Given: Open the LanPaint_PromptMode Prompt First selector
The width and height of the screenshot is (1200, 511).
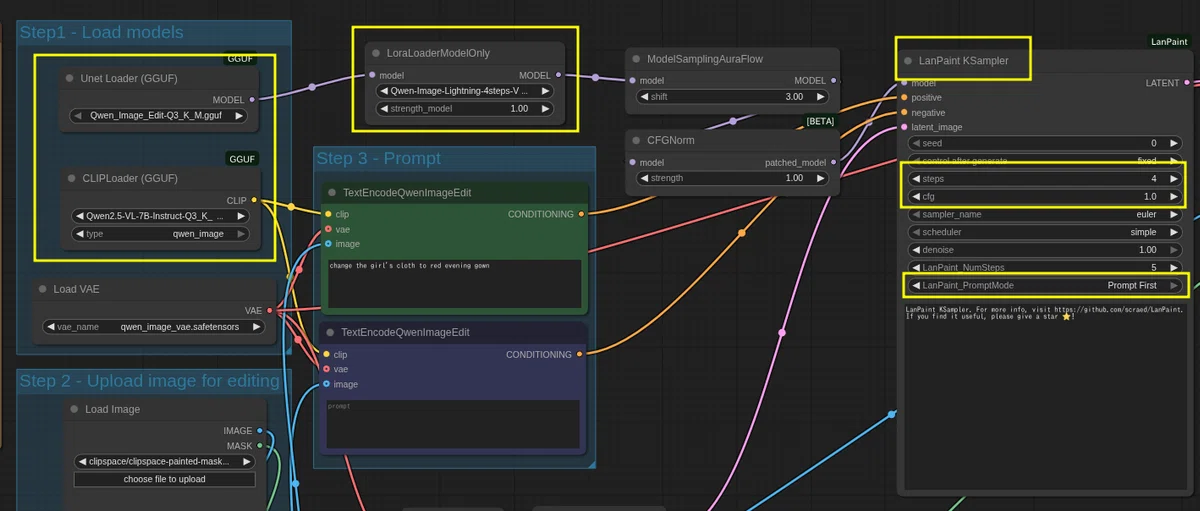Looking at the screenshot, I should (x=1044, y=285).
